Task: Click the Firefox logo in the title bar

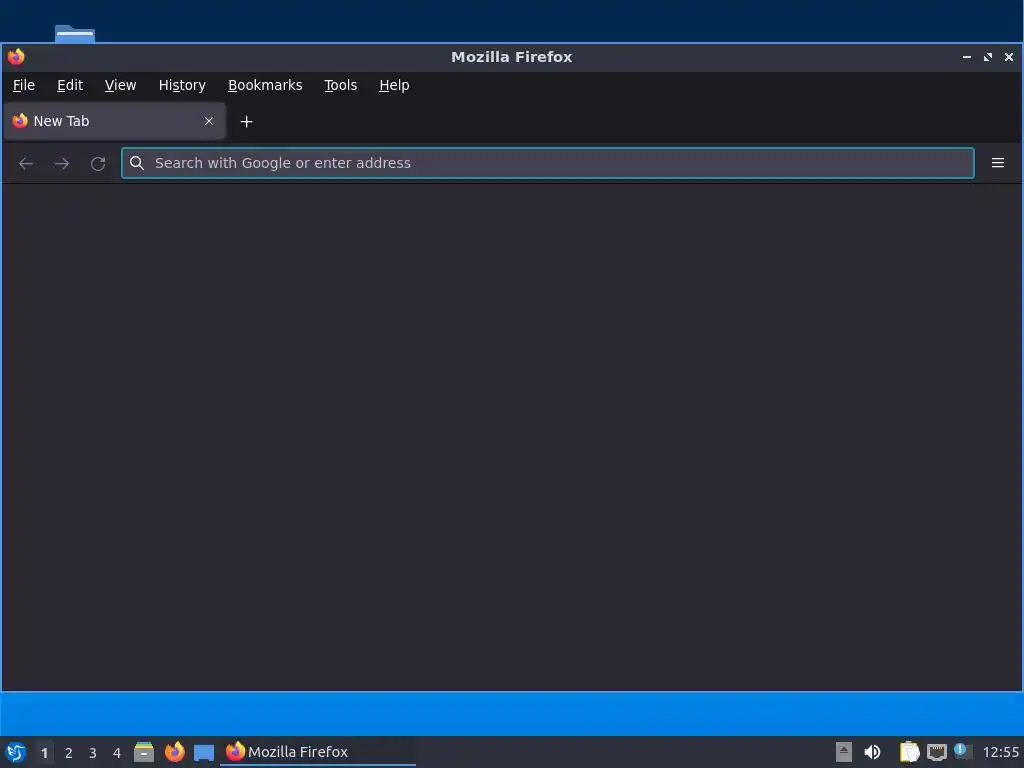Action: point(16,57)
